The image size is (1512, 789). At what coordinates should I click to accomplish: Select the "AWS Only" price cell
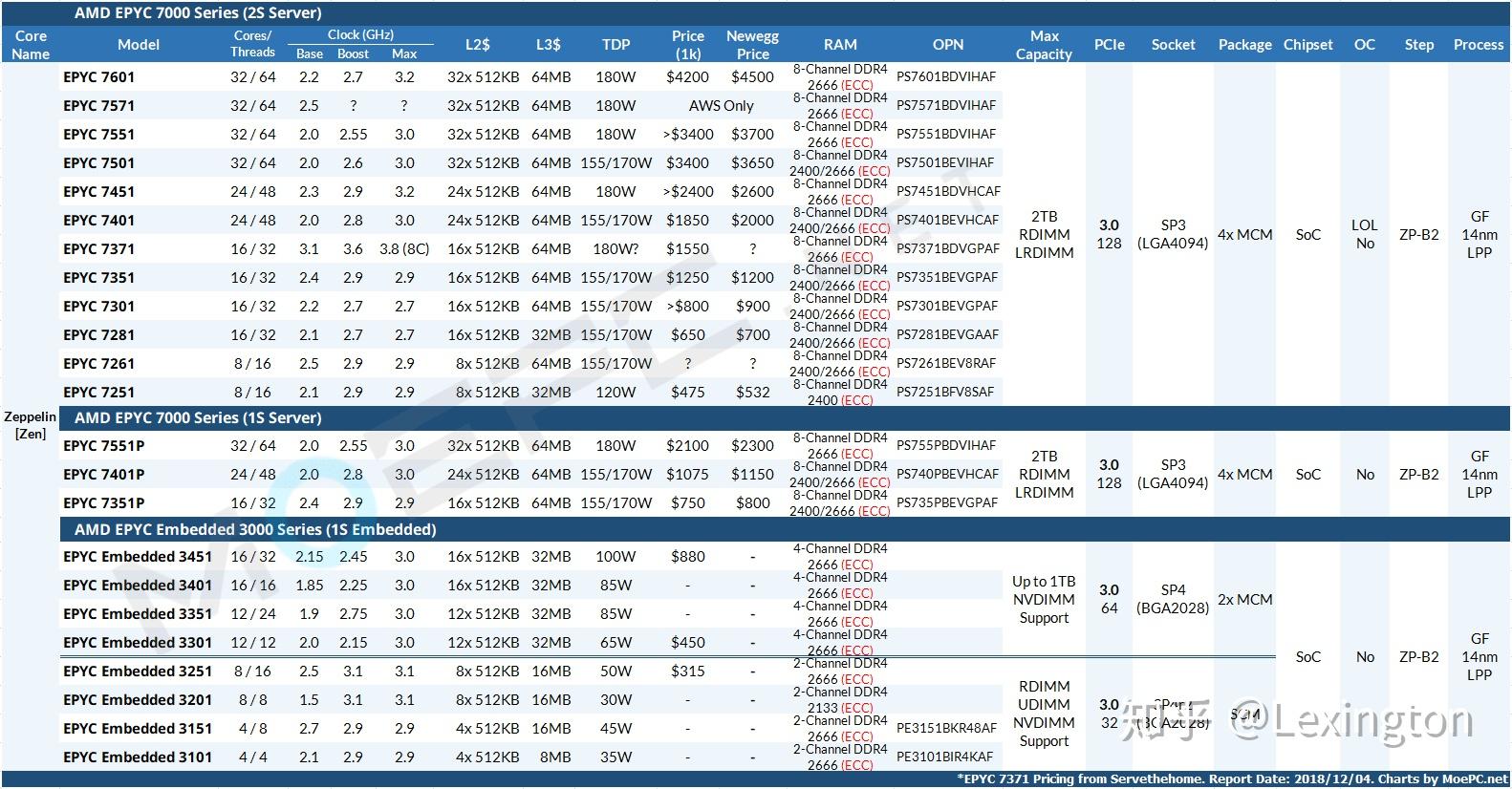pyautogui.click(x=722, y=106)
